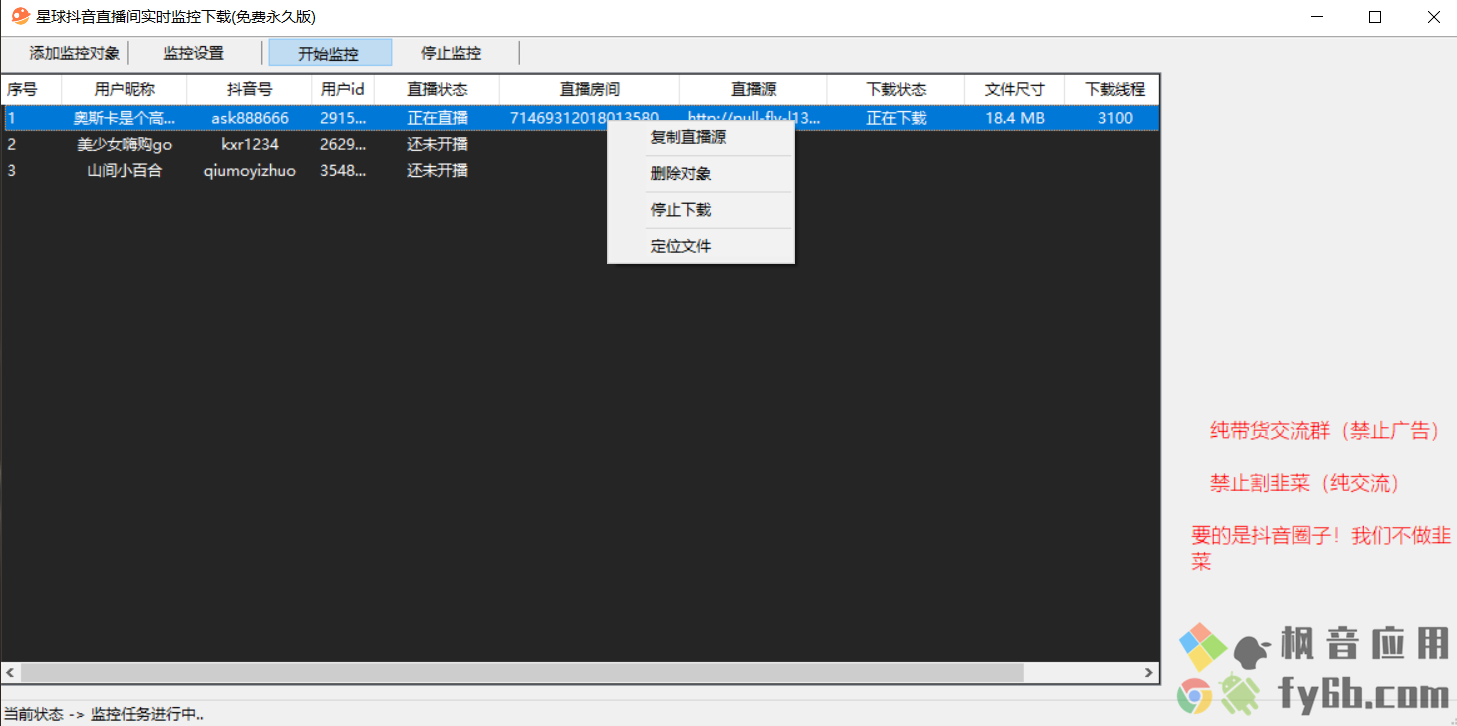Click the qiumoyizhuo cell

point(250,170)
